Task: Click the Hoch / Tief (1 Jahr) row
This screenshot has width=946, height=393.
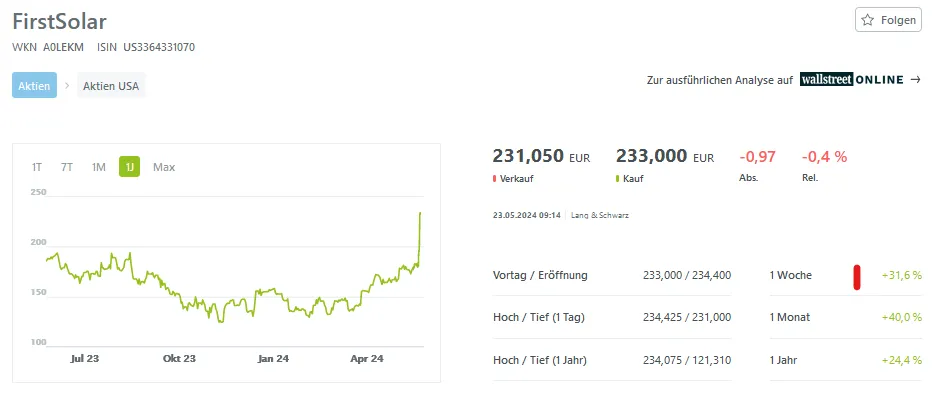Action: coord(612,360)
